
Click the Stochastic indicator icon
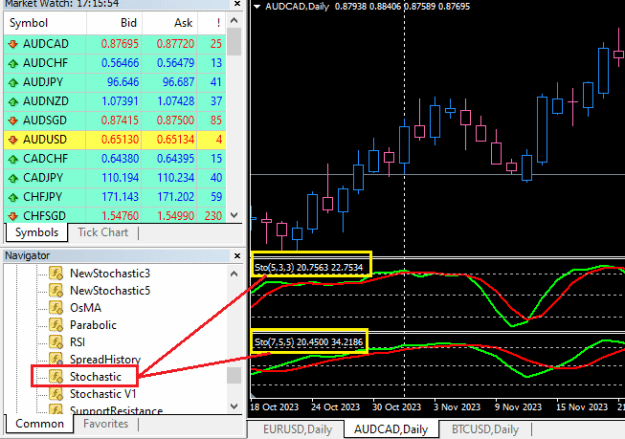56,376
